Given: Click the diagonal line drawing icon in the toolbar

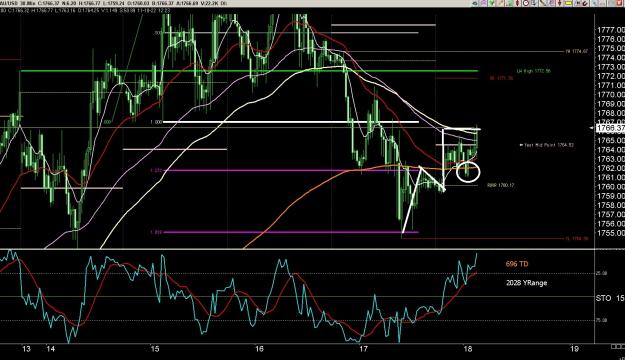Looking at the screenshot, I should pyautogui.click(x=543, y=3).
